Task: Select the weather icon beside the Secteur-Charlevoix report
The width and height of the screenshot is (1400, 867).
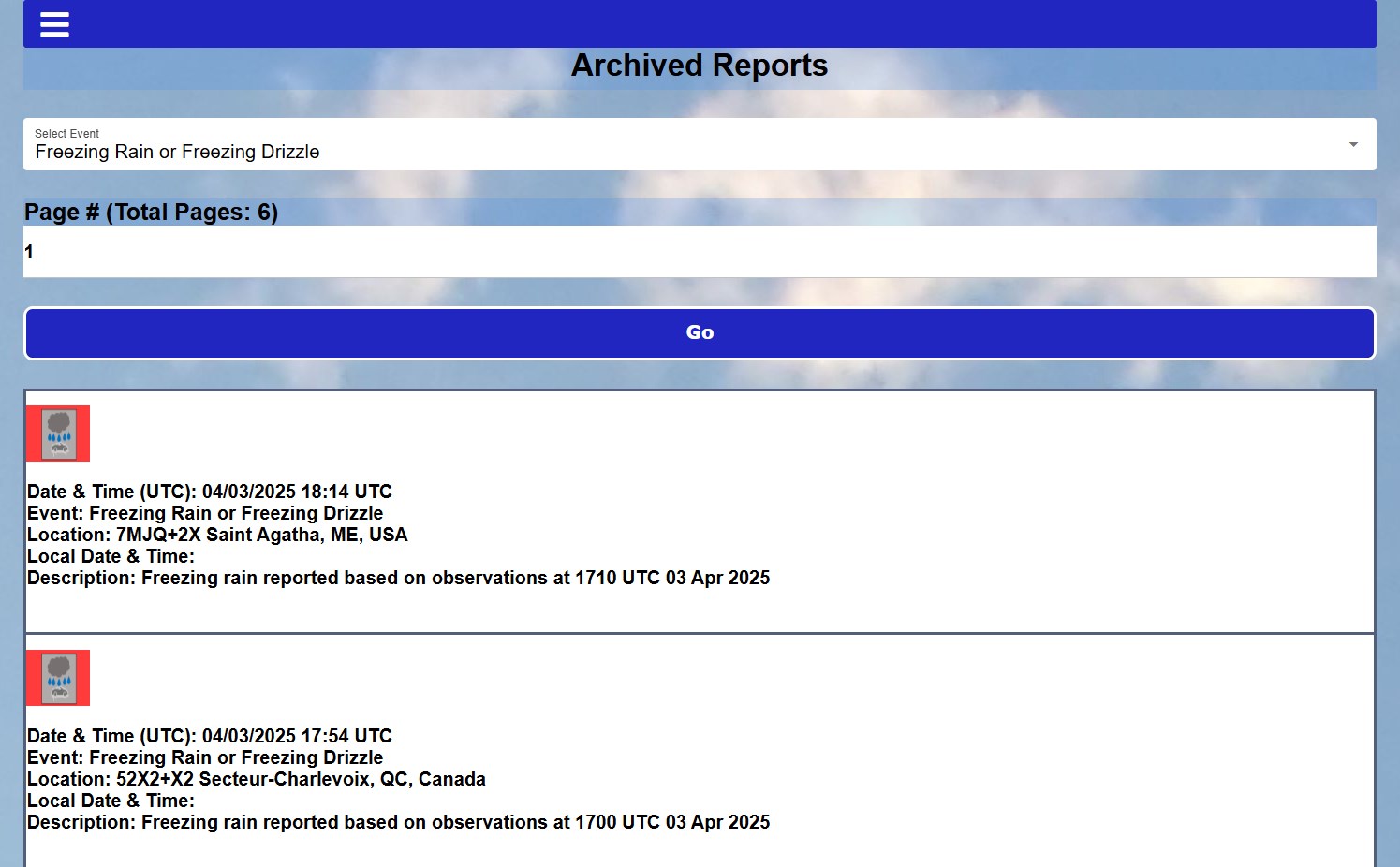Action: point(57,677)
